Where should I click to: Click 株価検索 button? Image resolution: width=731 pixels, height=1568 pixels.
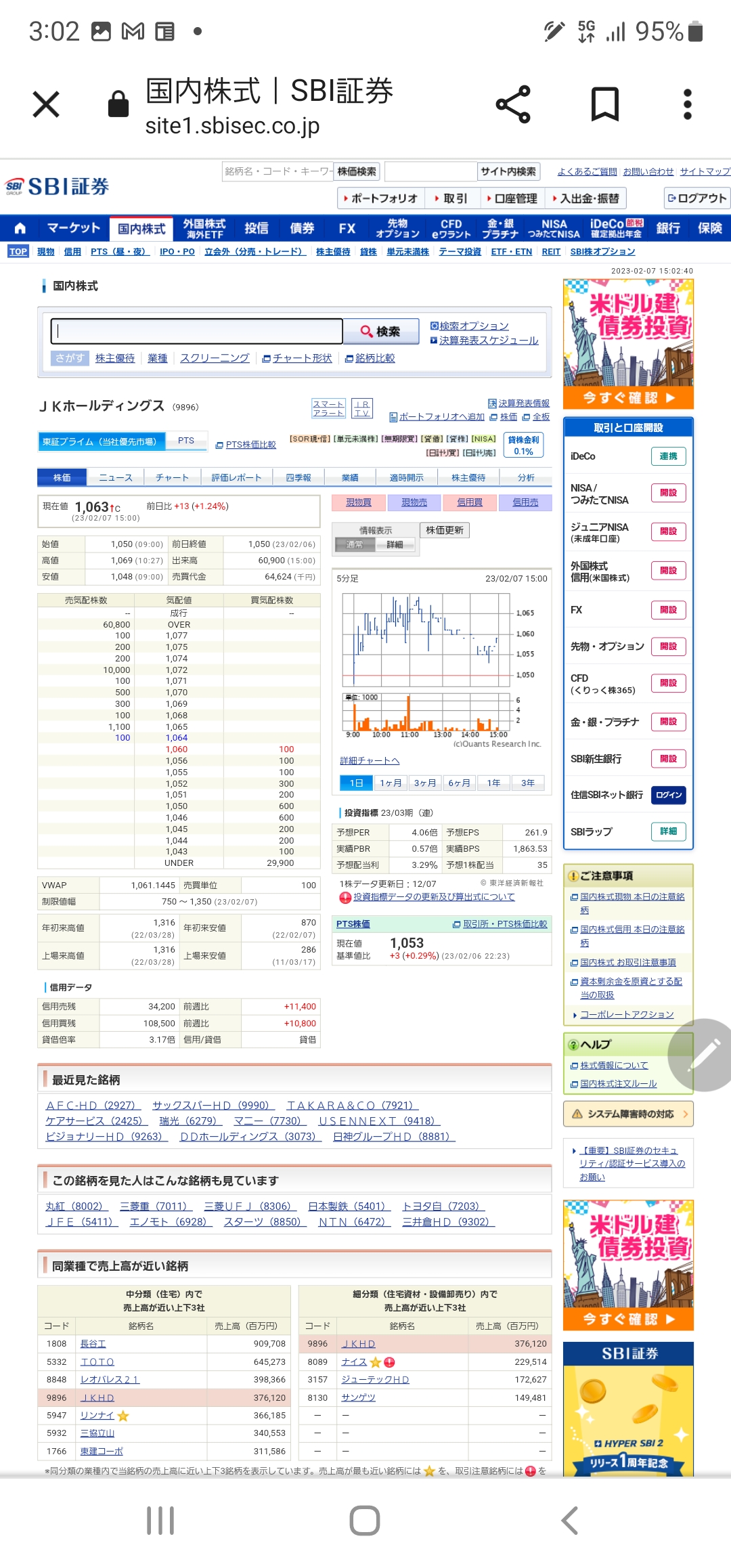click(357, 171)
